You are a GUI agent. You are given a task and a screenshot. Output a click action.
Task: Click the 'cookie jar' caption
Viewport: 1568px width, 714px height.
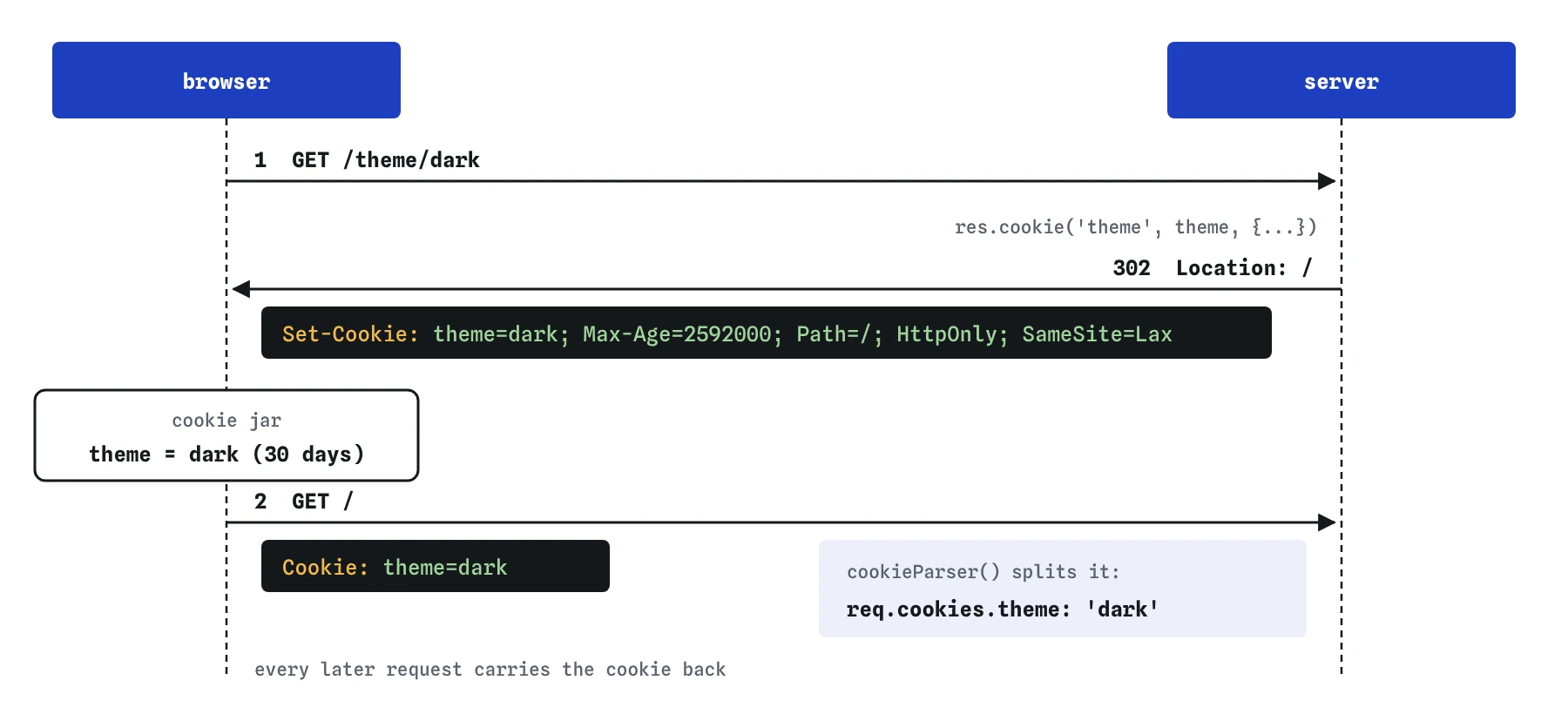click(226, 421)
